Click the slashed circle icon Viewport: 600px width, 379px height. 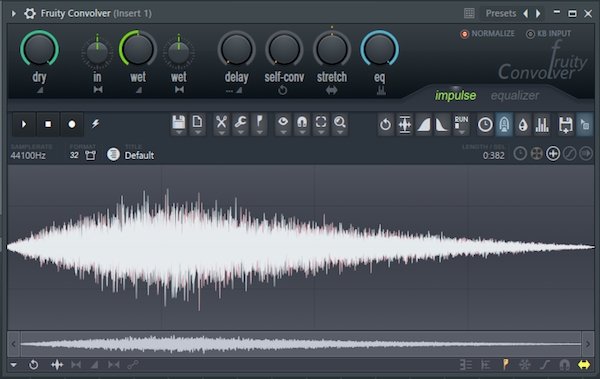(x=569, y=154)
